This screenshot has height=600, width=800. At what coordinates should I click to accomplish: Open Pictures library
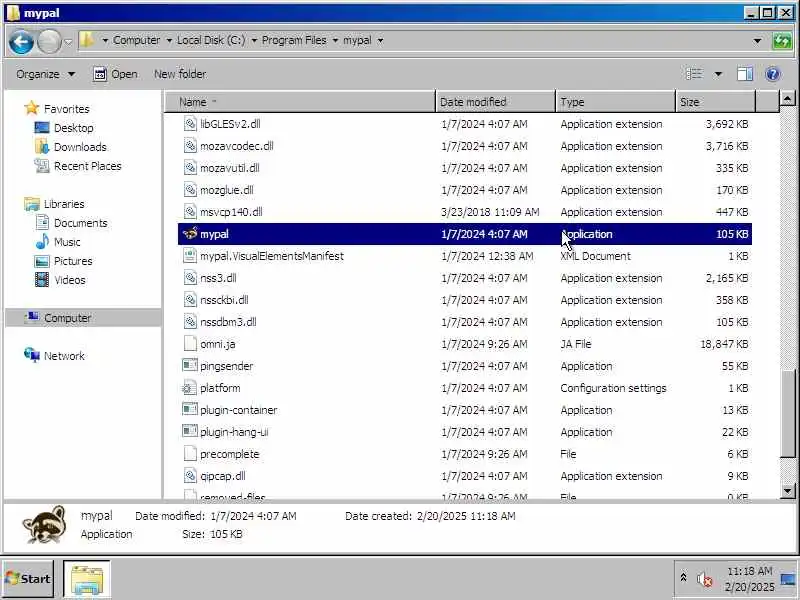tap(73, 261)
